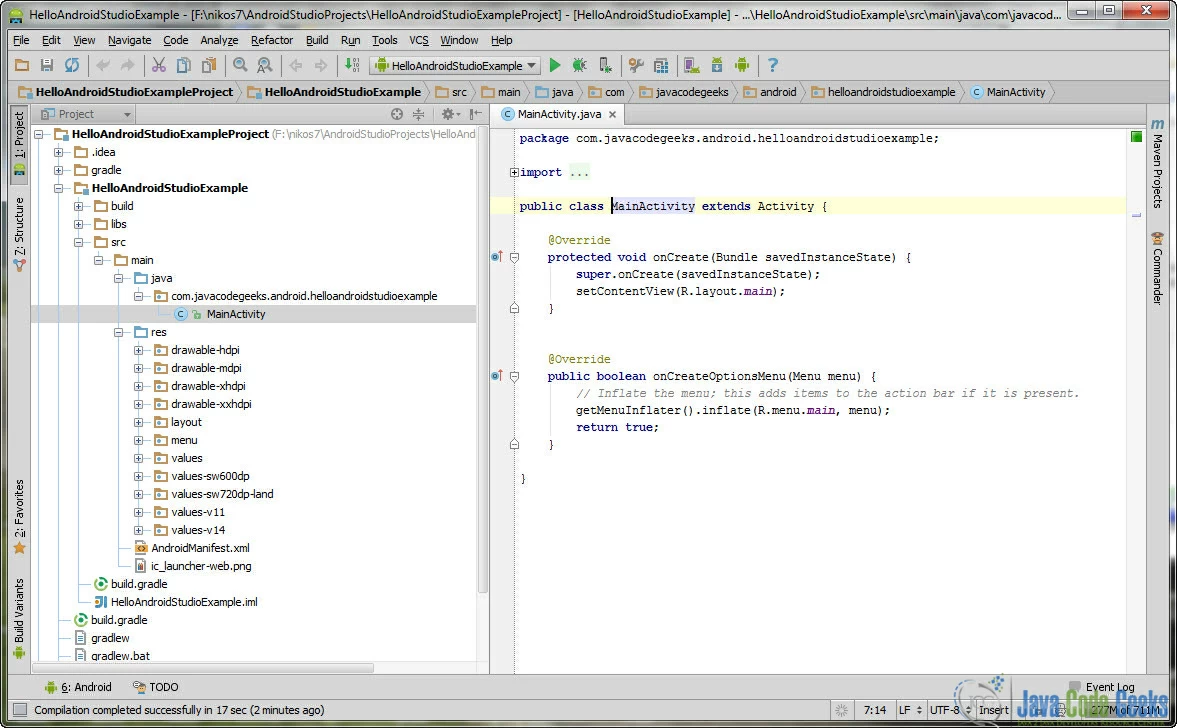The width and height of the screenshot is (1177, 728).
Task: Open the Event Log
Action: click(x=1101, y=687)
